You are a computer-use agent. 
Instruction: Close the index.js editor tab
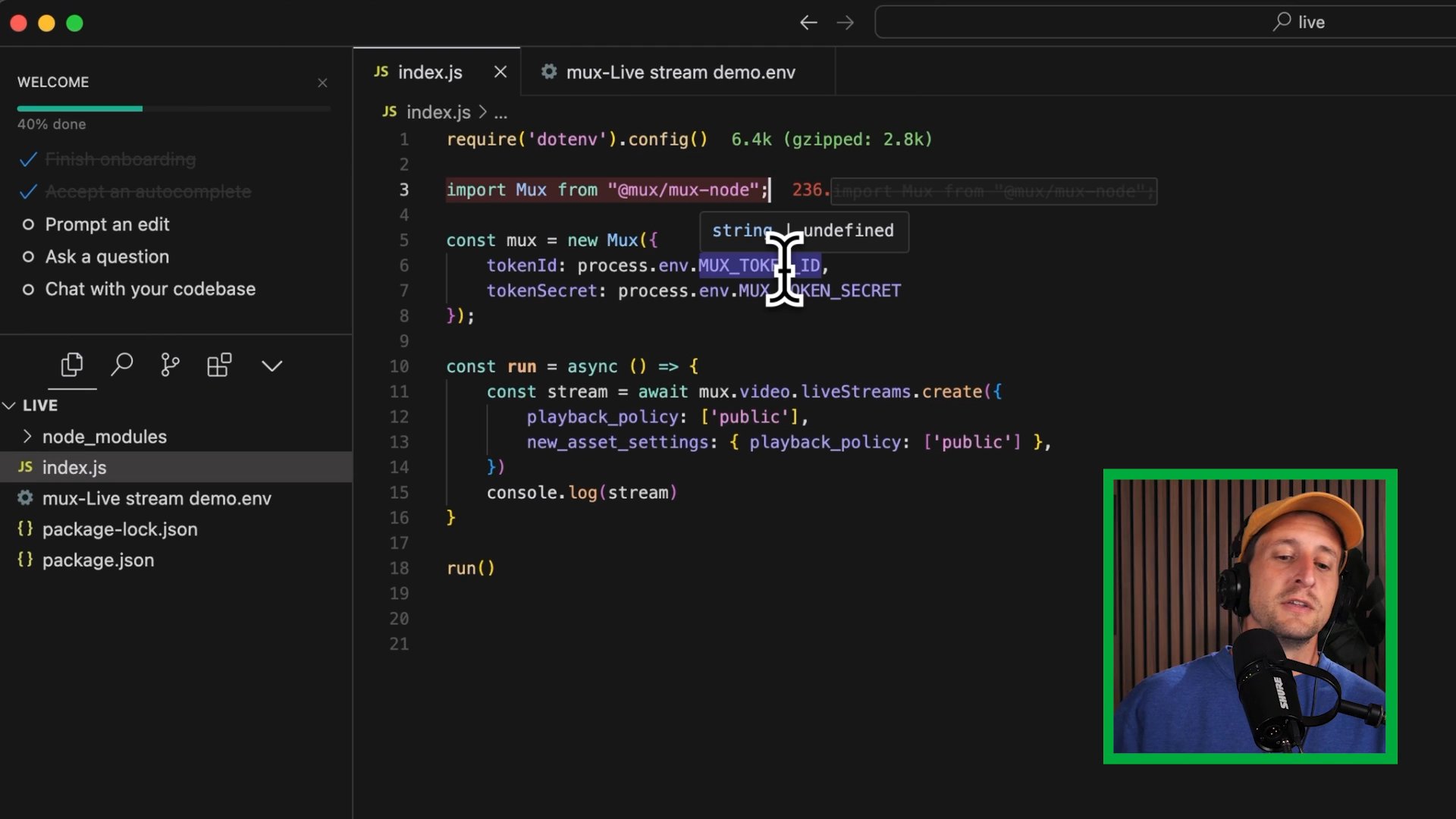click(500, 72)
